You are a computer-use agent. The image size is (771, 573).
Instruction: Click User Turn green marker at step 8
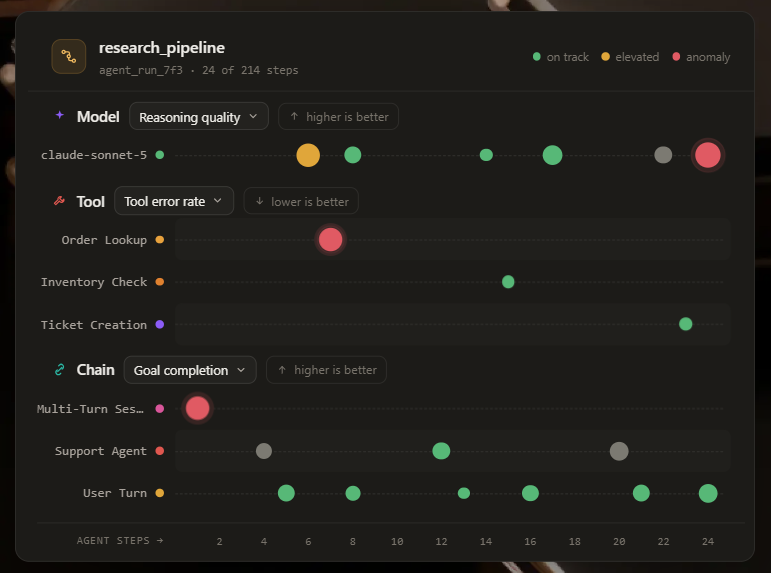353,493
